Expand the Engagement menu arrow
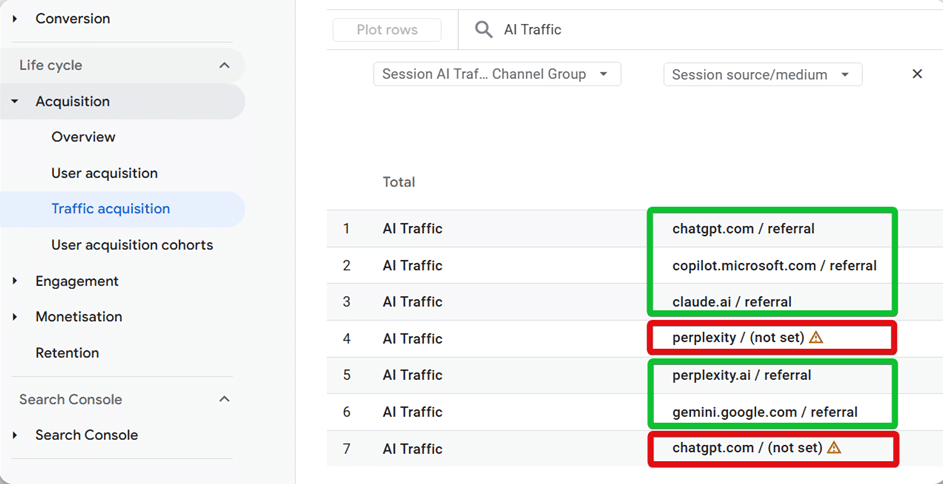 pos(15,281)
